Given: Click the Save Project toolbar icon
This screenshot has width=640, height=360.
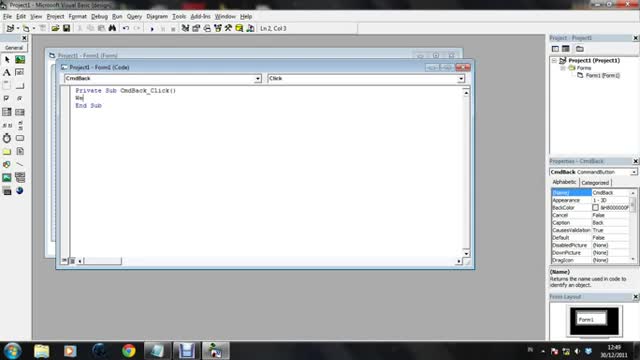Looking at the screenshot, I should pos(66,28).
